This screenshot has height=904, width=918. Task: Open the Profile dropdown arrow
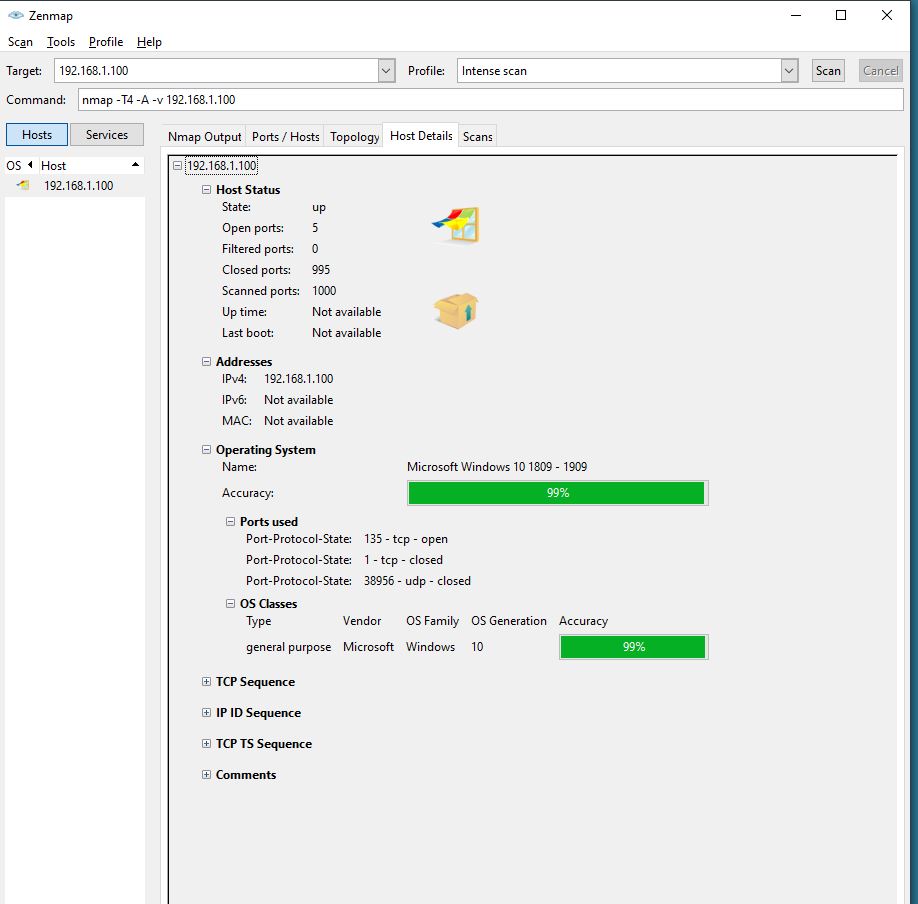[789, 71]
